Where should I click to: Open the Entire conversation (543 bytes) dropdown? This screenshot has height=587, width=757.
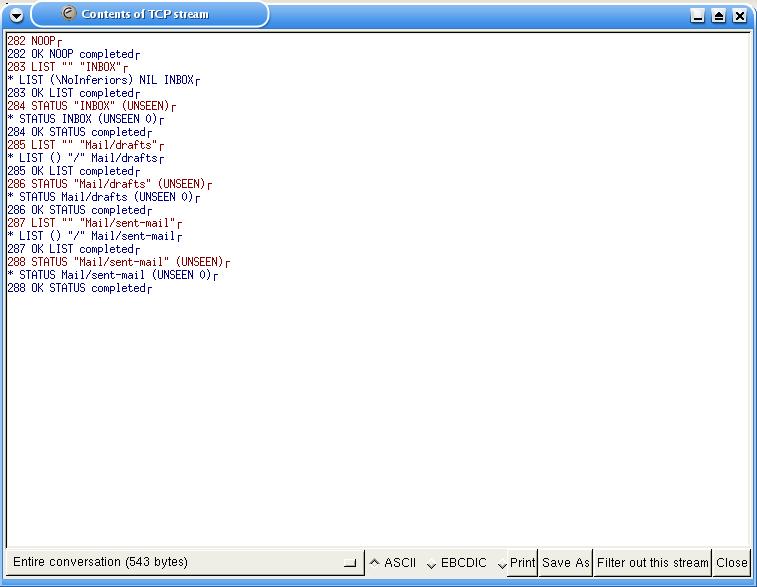click(x=184, y=562)
